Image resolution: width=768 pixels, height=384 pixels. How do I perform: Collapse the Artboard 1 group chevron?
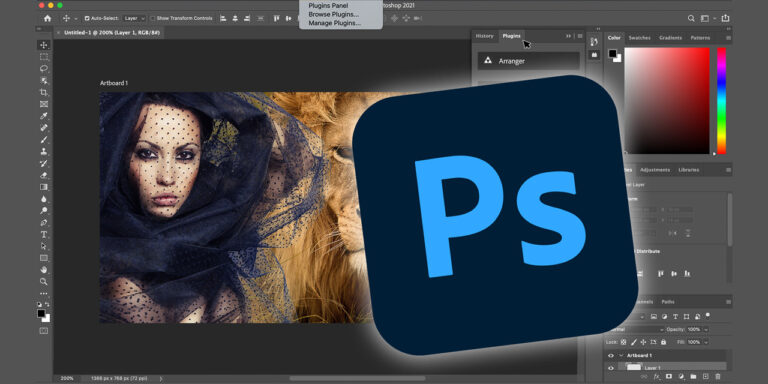(x=621, y=356)
